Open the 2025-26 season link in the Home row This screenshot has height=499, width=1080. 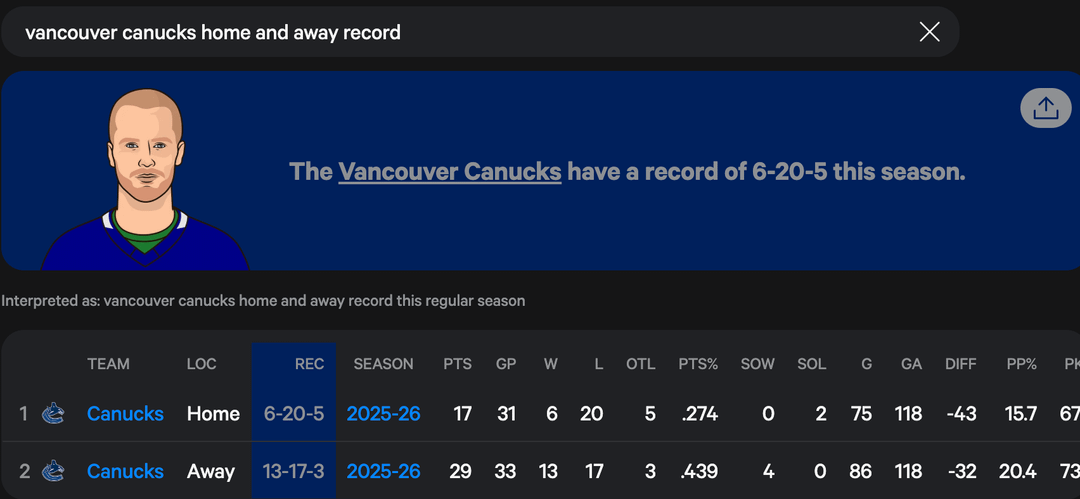(383, 413)
